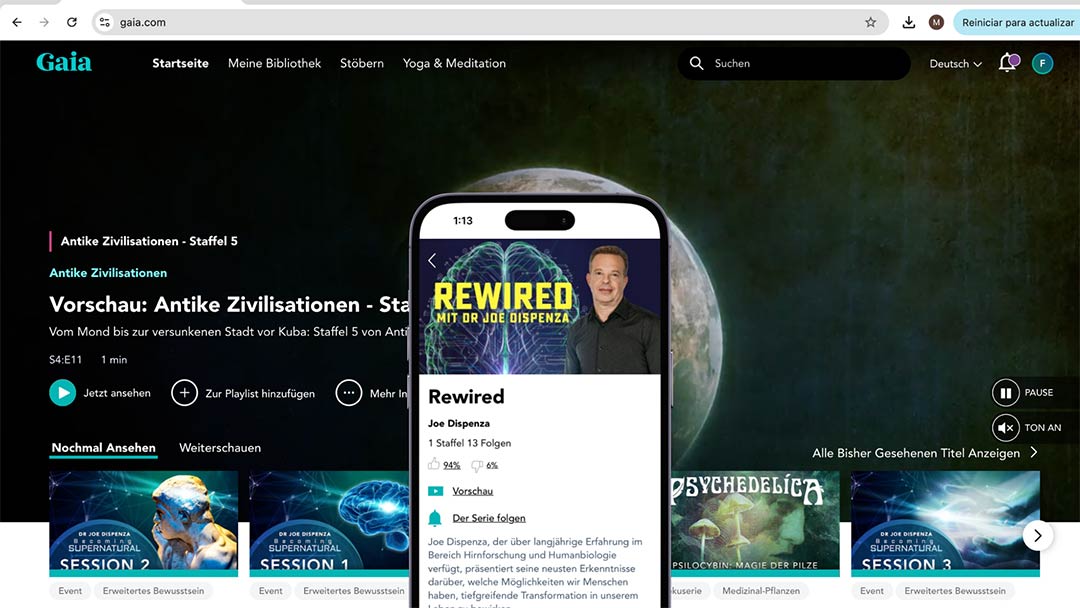Open the three-dot more info icon

point(348,393)
